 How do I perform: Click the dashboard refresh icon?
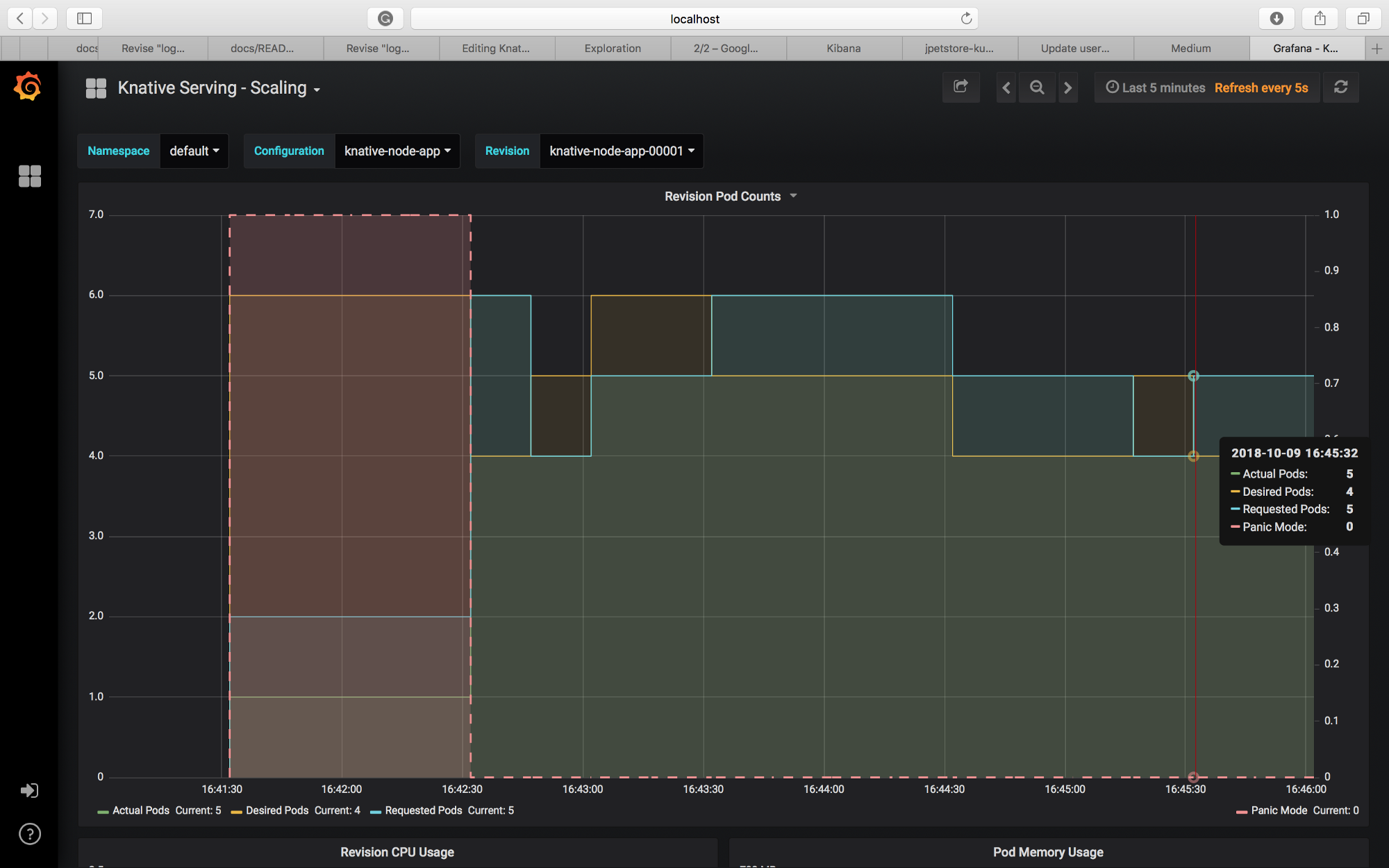(x=1341, y=87)
